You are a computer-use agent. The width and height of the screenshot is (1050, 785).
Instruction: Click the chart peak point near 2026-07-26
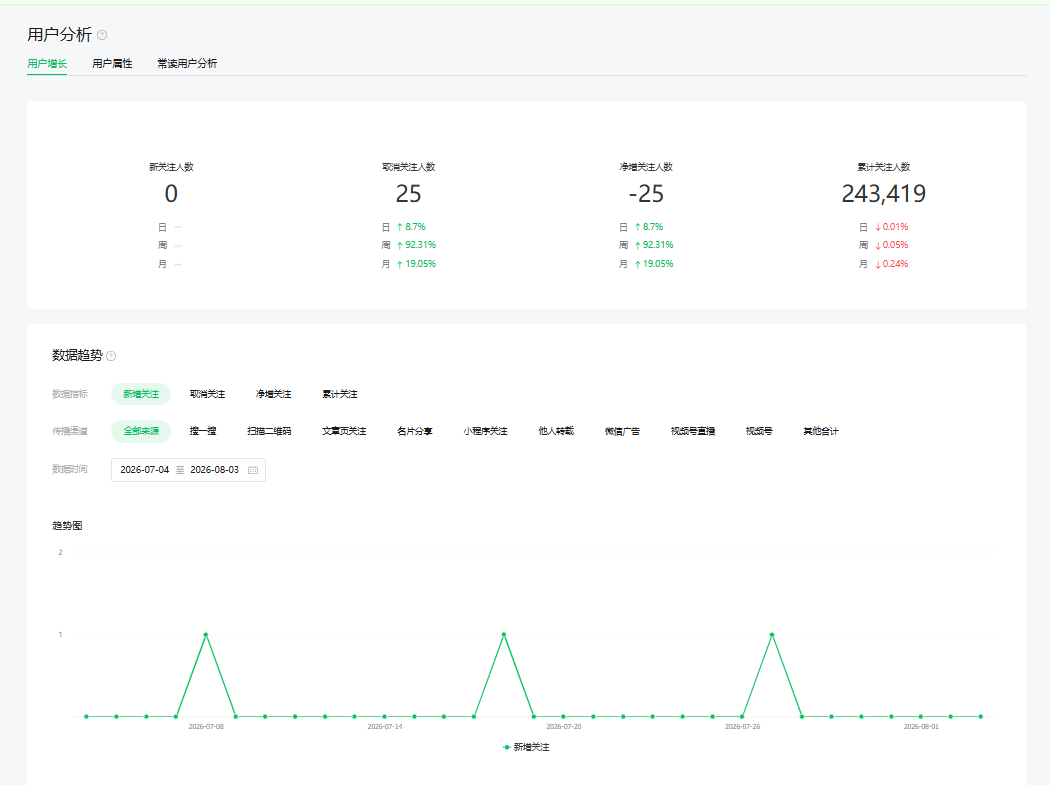pos(772,634)
